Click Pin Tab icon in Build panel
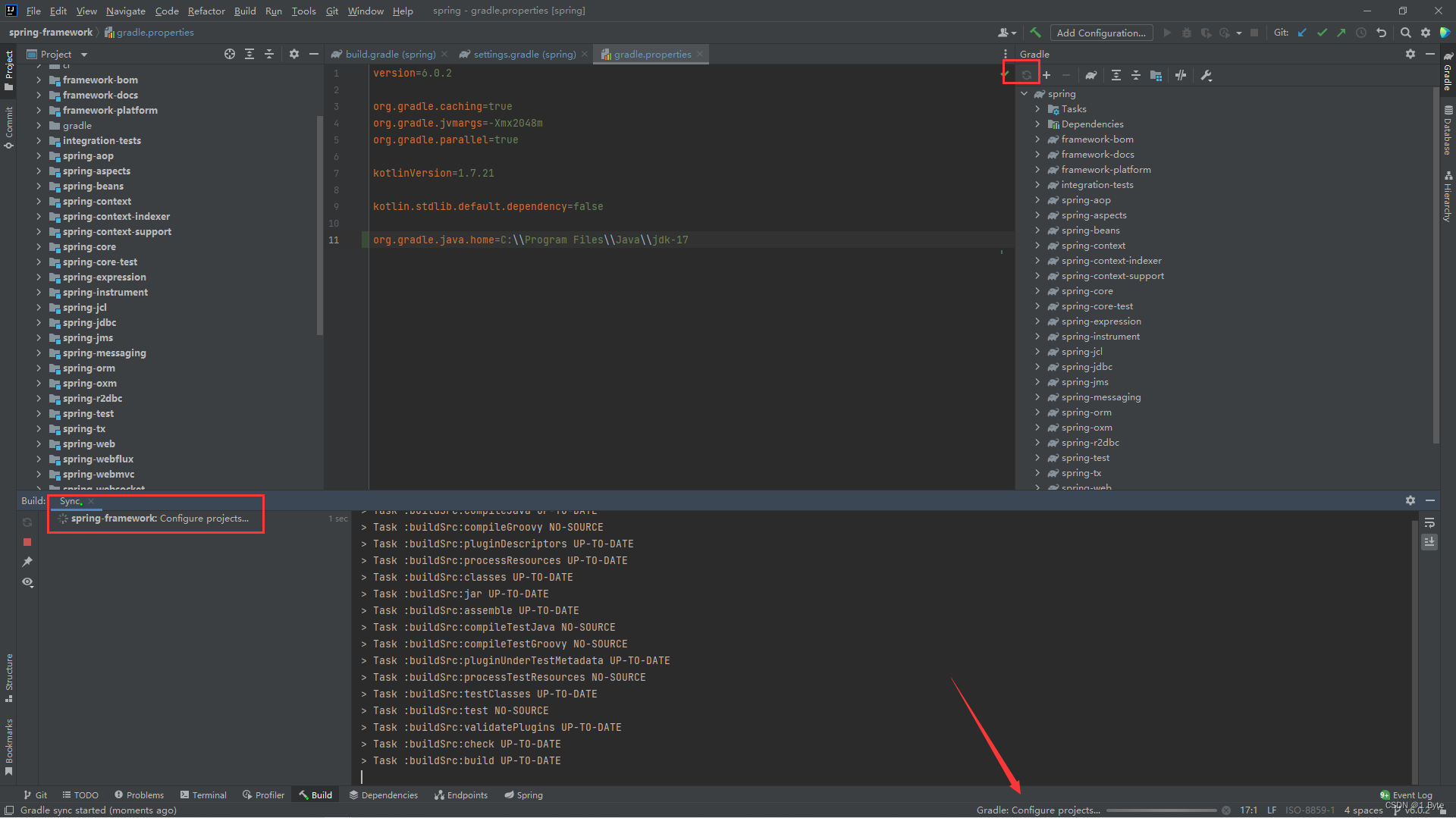Viewport: 1456px width, 818px height. pyautogui.click(x=27, y=562)
